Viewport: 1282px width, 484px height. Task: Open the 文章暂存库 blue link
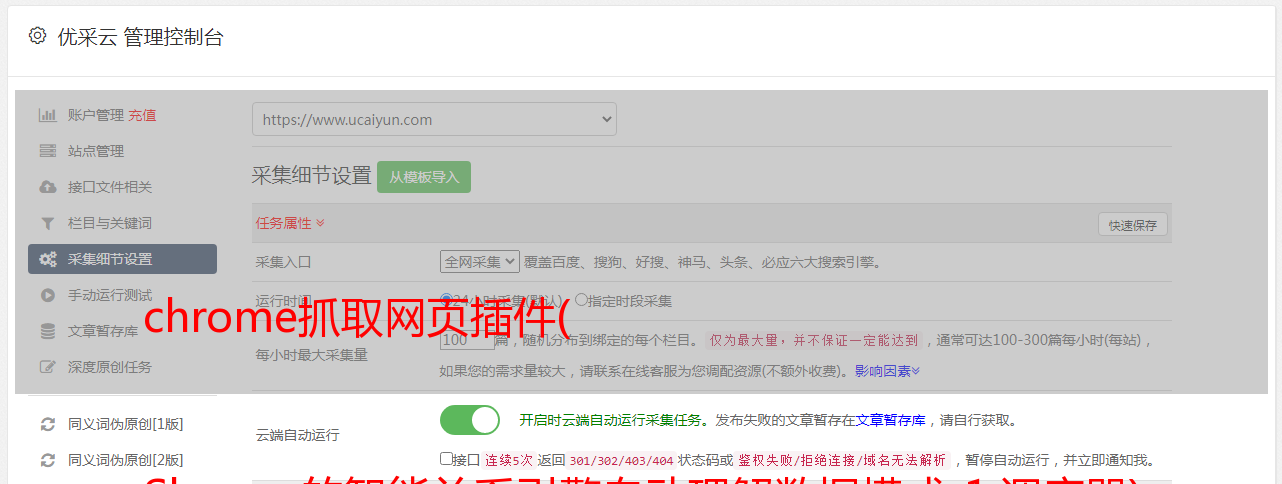coord(891,420)
